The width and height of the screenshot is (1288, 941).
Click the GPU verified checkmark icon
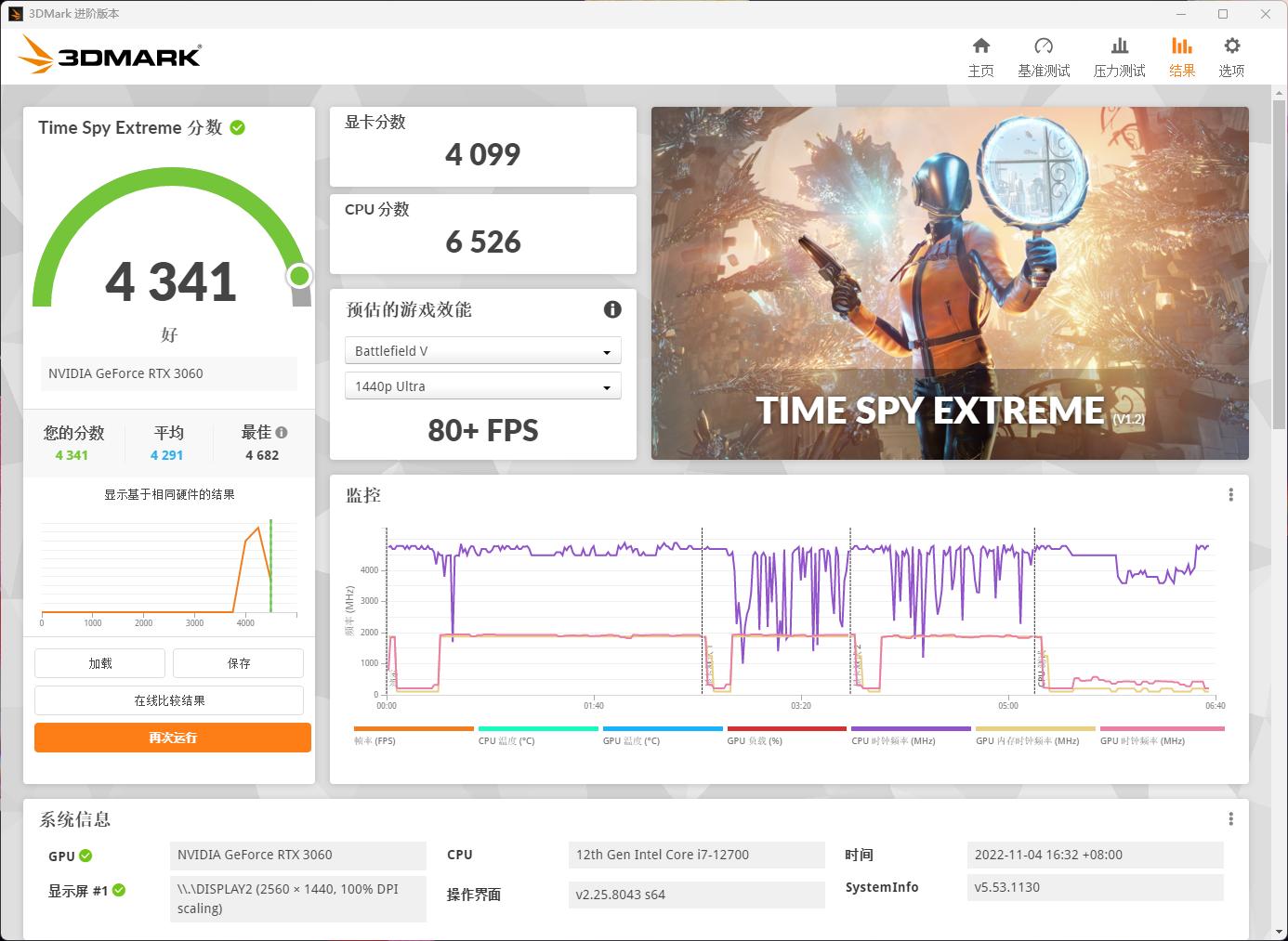click(86, 856)
